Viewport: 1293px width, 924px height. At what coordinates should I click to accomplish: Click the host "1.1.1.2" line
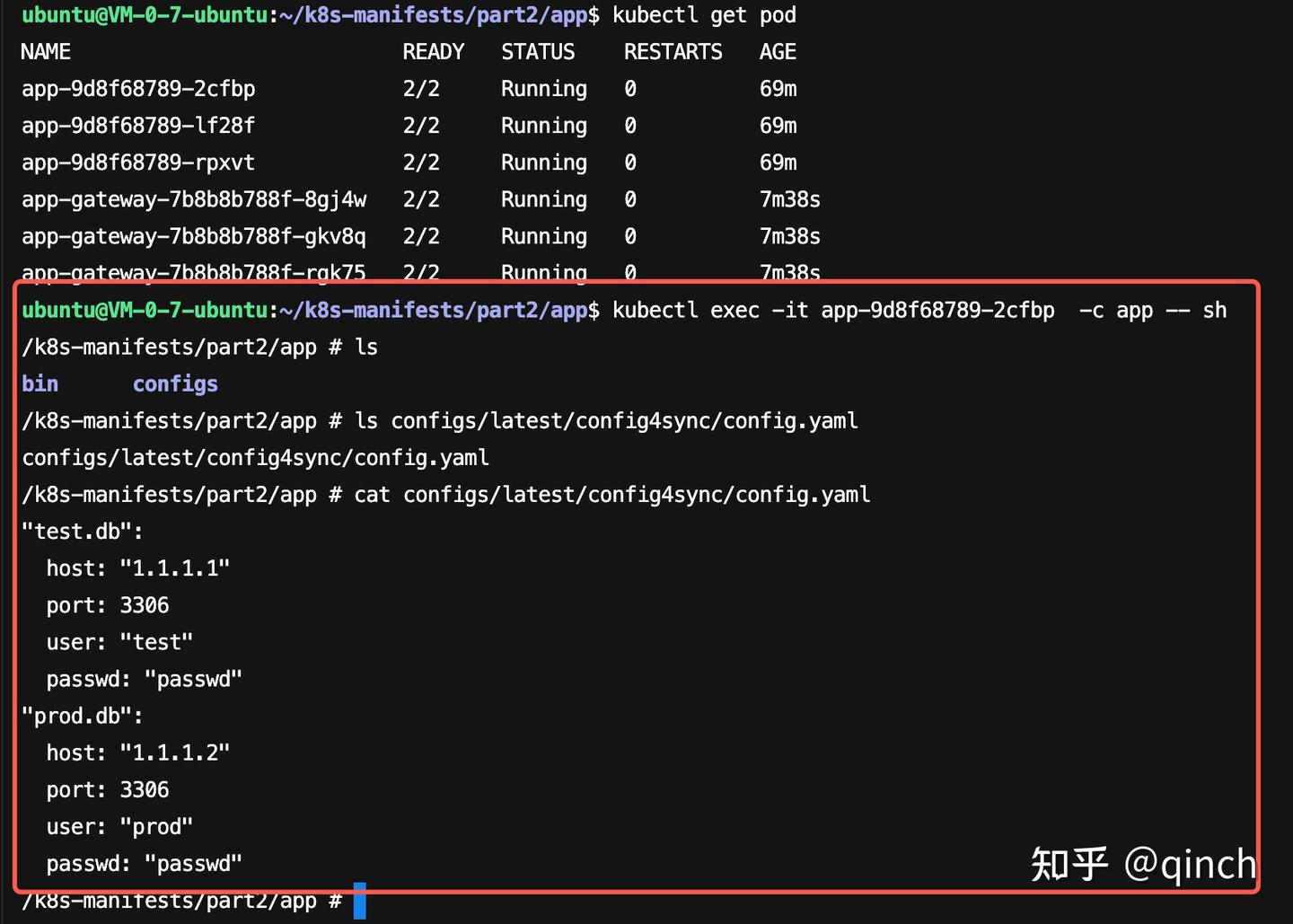138,752
